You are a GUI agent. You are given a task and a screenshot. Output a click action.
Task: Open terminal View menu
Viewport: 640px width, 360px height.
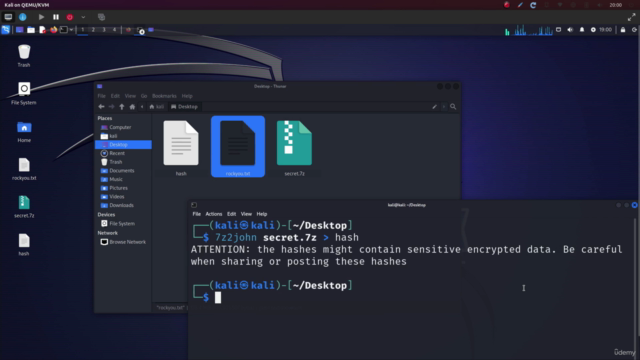[x=246, y=214]
